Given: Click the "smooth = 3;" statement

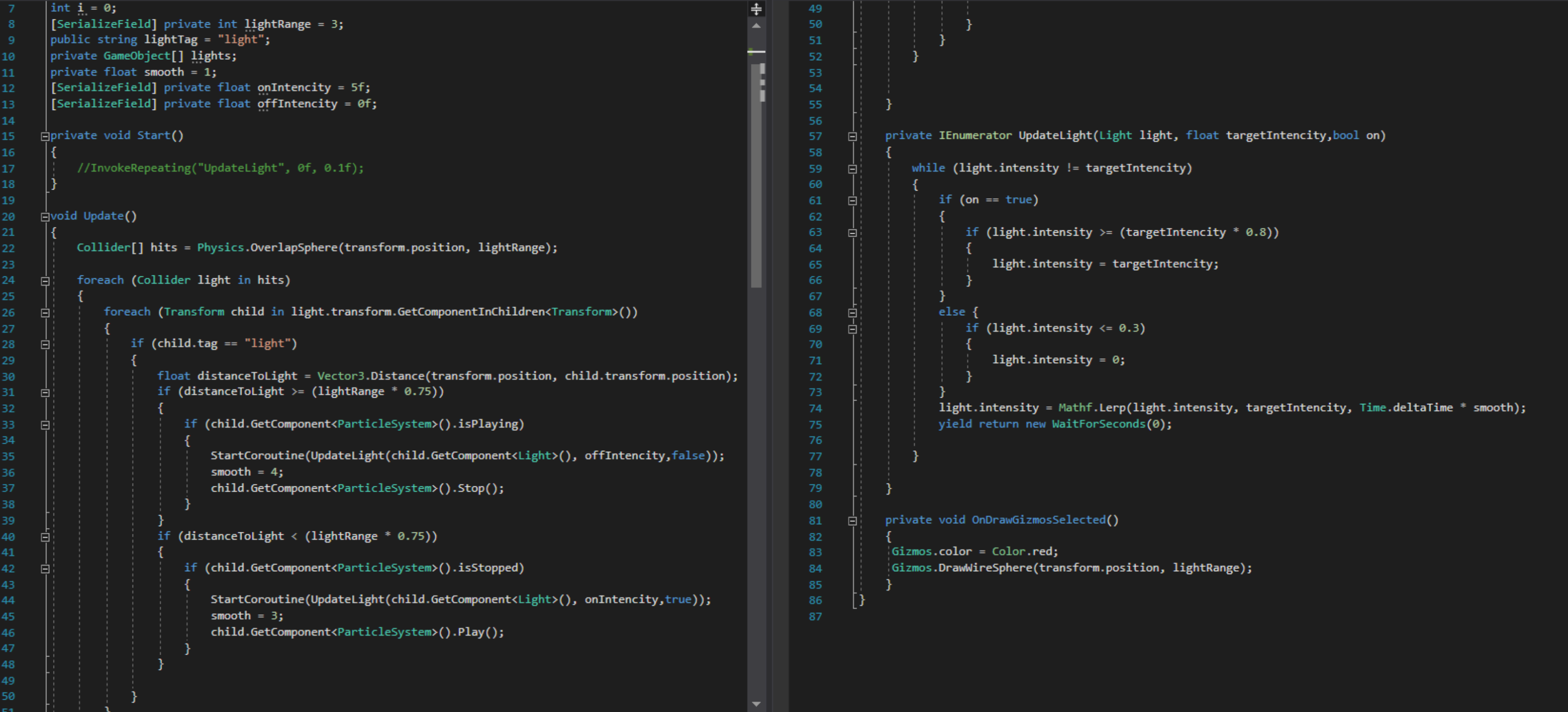Looking at the screenshot, I should click(x=247, y=616).
